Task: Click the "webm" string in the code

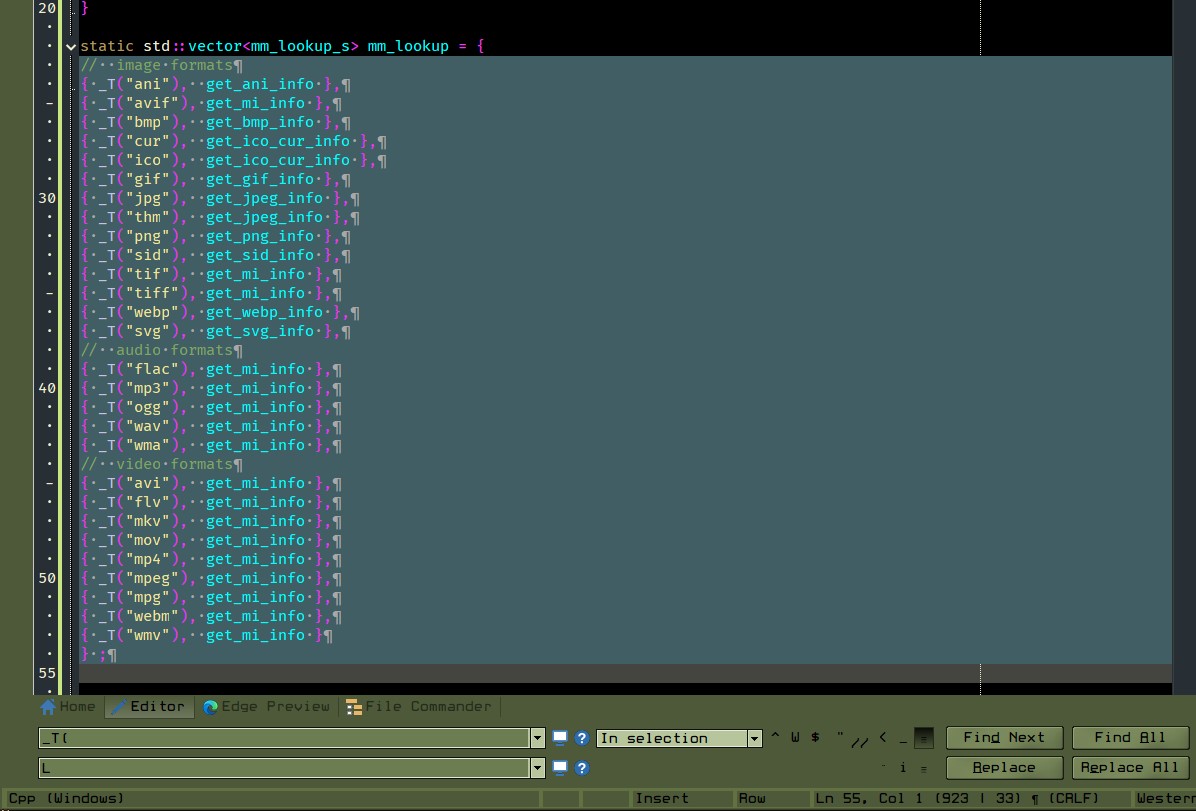Action: pyautogui.click(x=152, y=616)
